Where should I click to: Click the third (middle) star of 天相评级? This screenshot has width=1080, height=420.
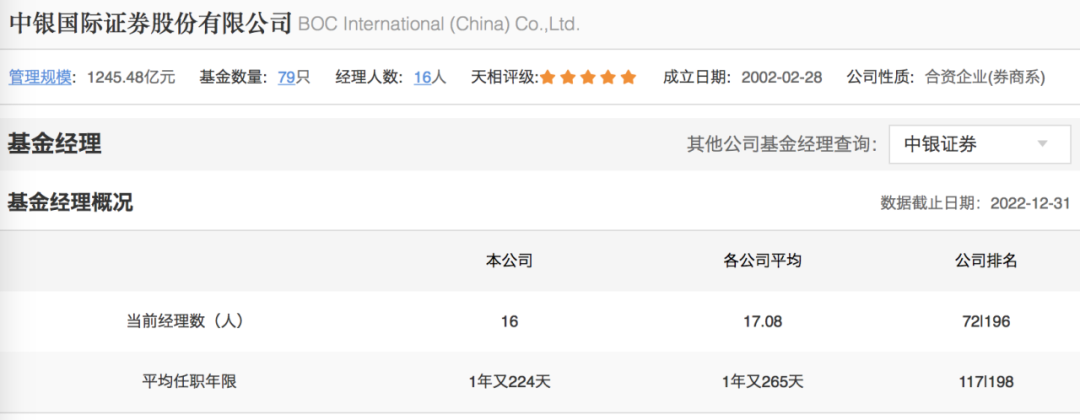pos(588,78)
